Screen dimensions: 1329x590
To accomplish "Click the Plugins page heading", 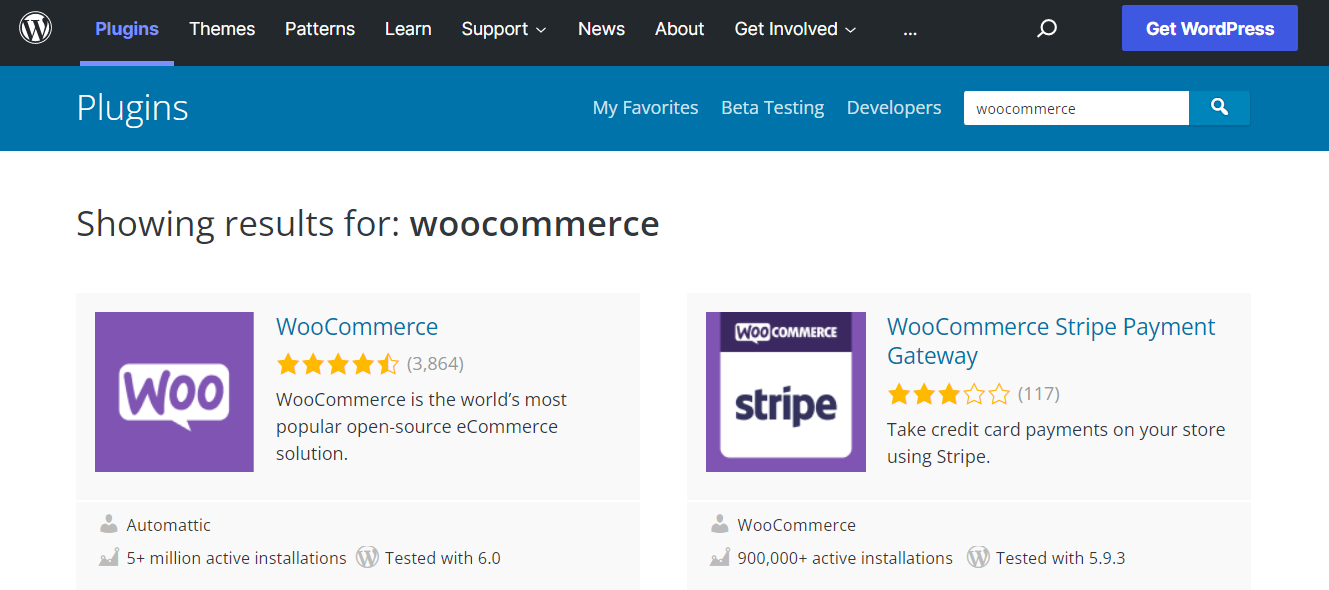I will 132,108.
